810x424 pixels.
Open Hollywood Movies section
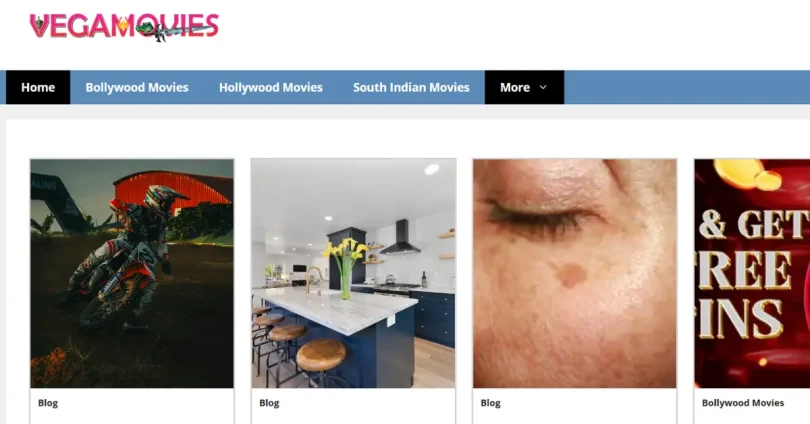(x=271, y=87)
